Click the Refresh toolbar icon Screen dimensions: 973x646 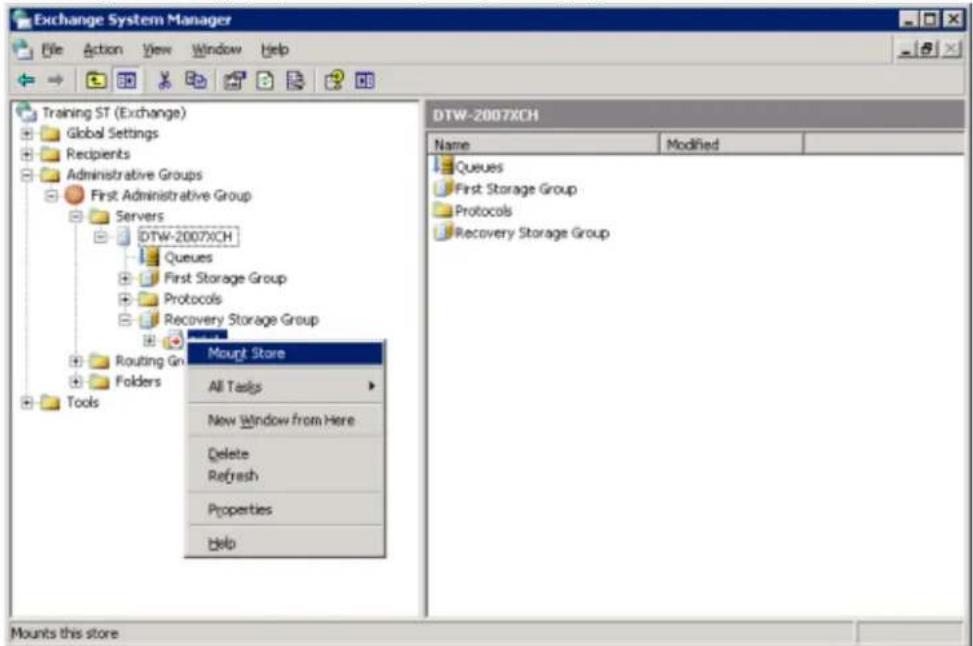coord(266,80)
